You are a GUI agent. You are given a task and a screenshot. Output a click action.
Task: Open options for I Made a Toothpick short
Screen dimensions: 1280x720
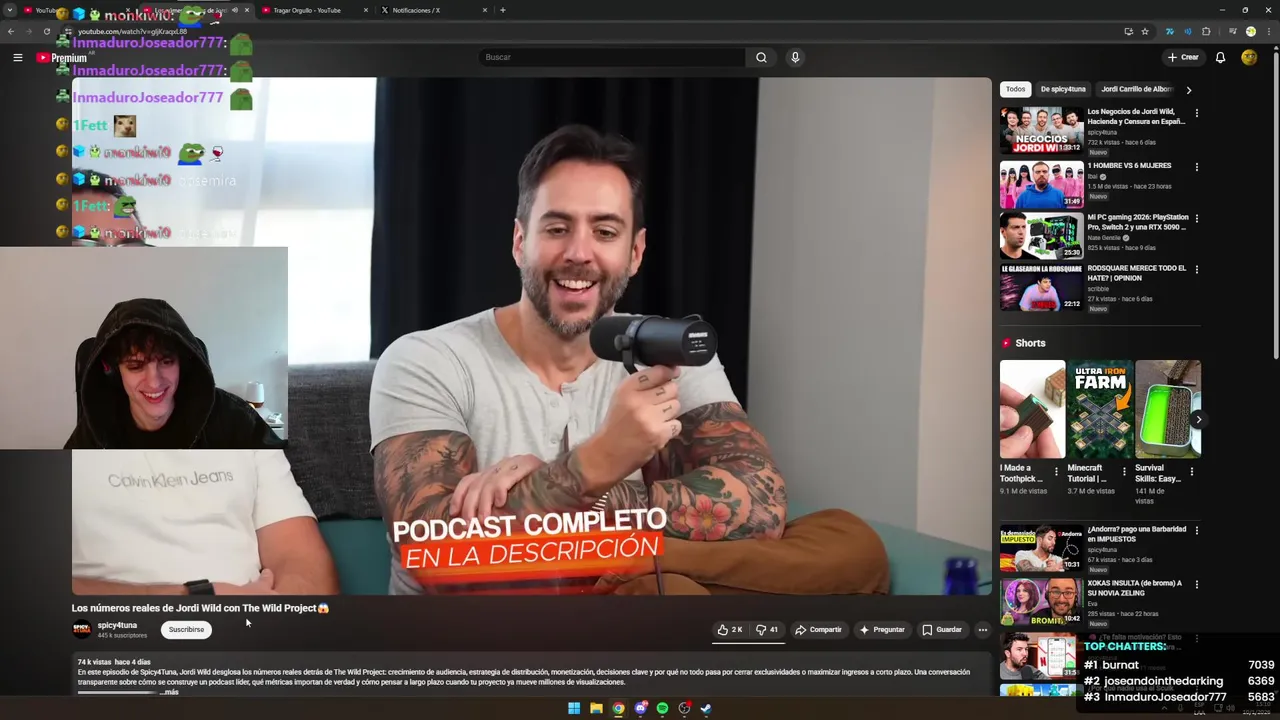coord(1056,472)
